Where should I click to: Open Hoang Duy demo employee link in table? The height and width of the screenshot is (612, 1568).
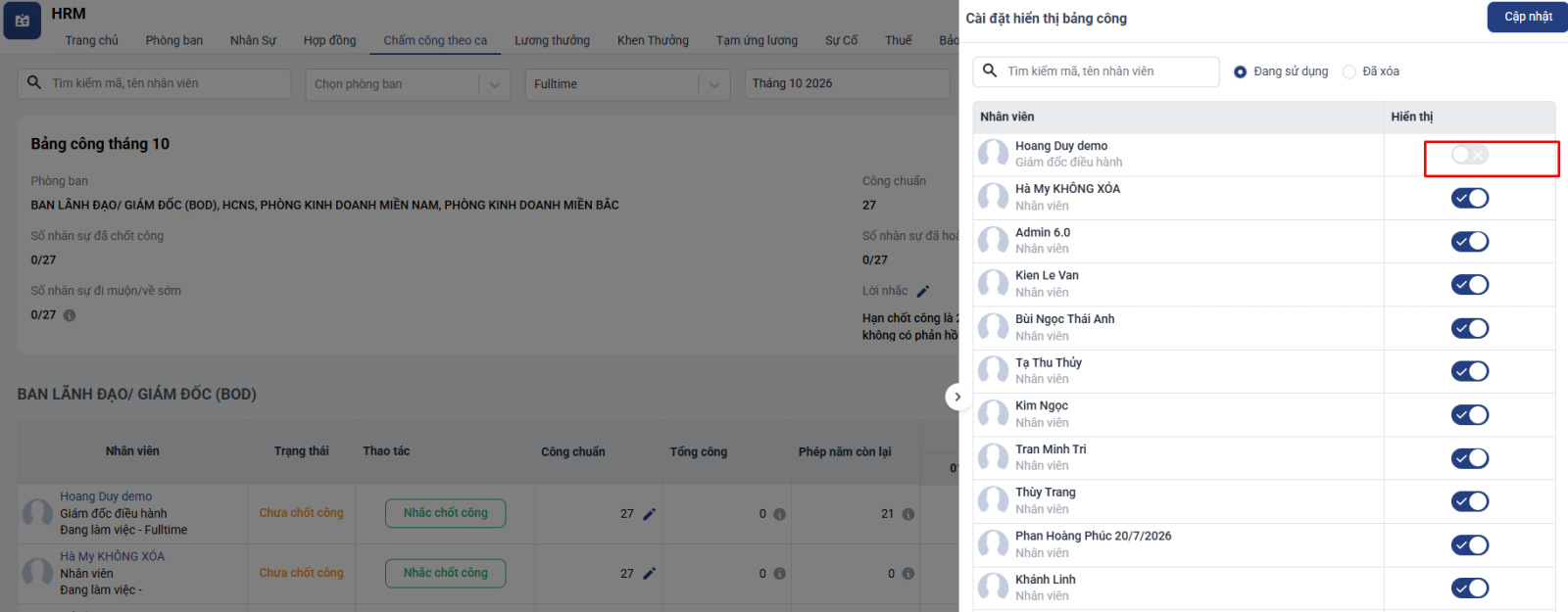pyautogui.click(x=106, y=496)
